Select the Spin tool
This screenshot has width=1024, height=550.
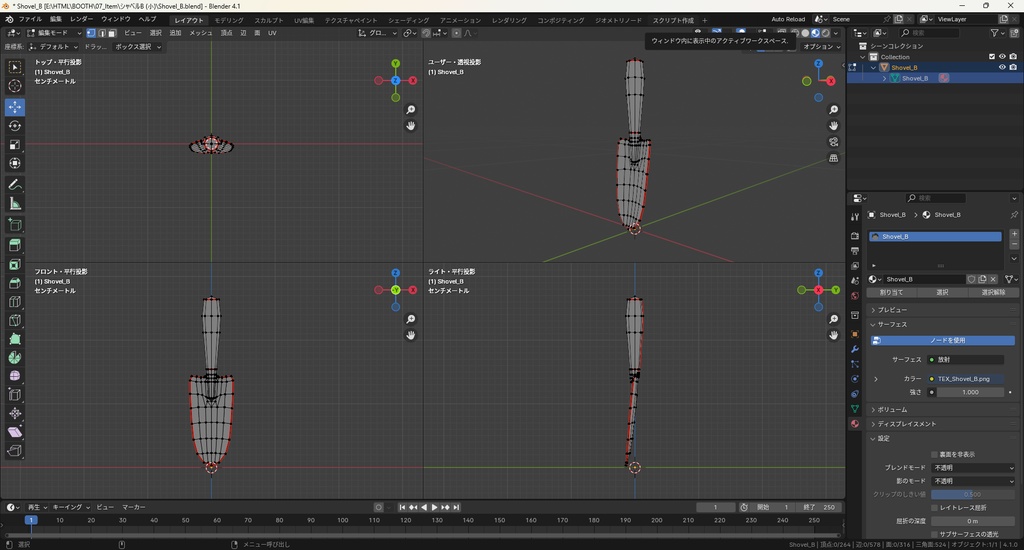pos(14,357)
